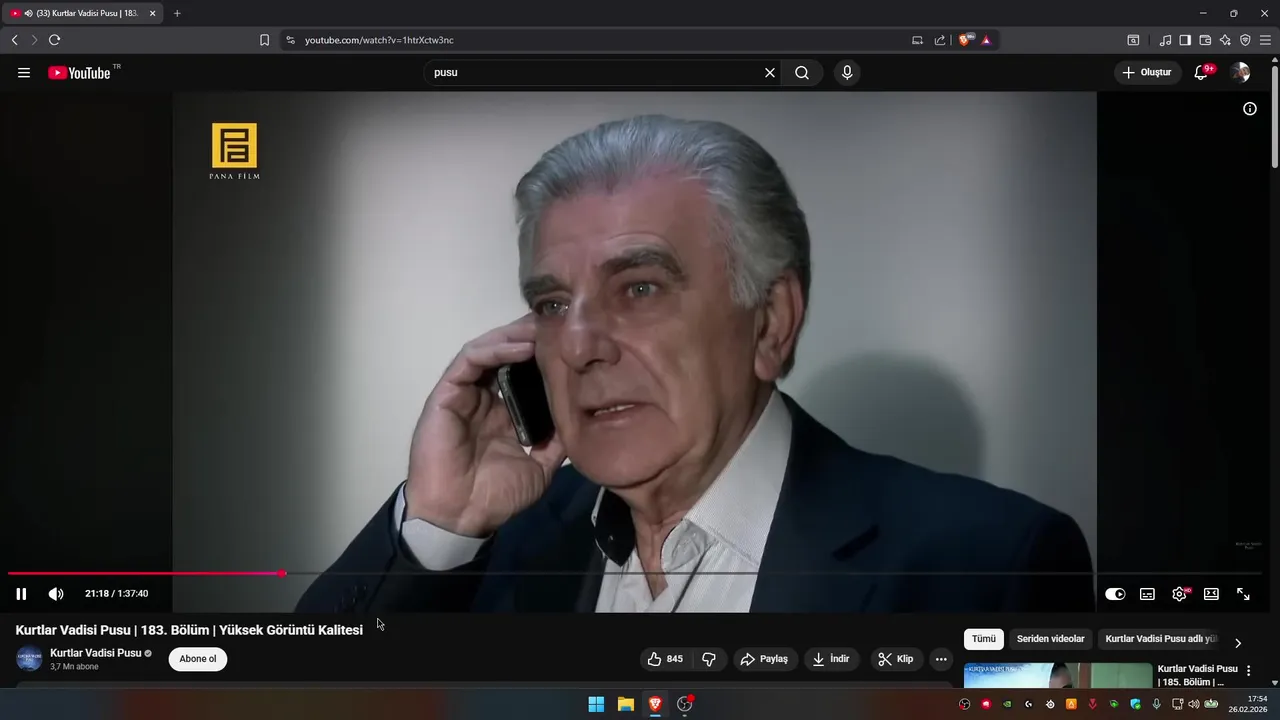Open player settings gear
This screenshot has height=720, width=1280.
coord(1180,594)
